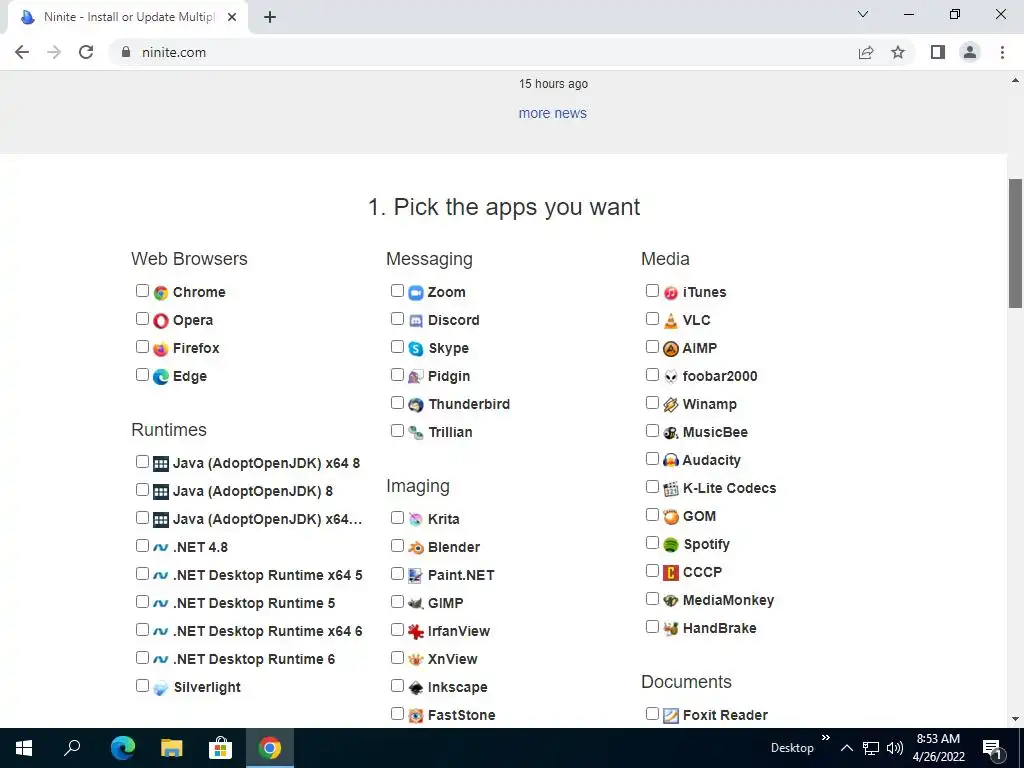
Task: Click the Zoom camera icon
Action: [x=416, y=293]
